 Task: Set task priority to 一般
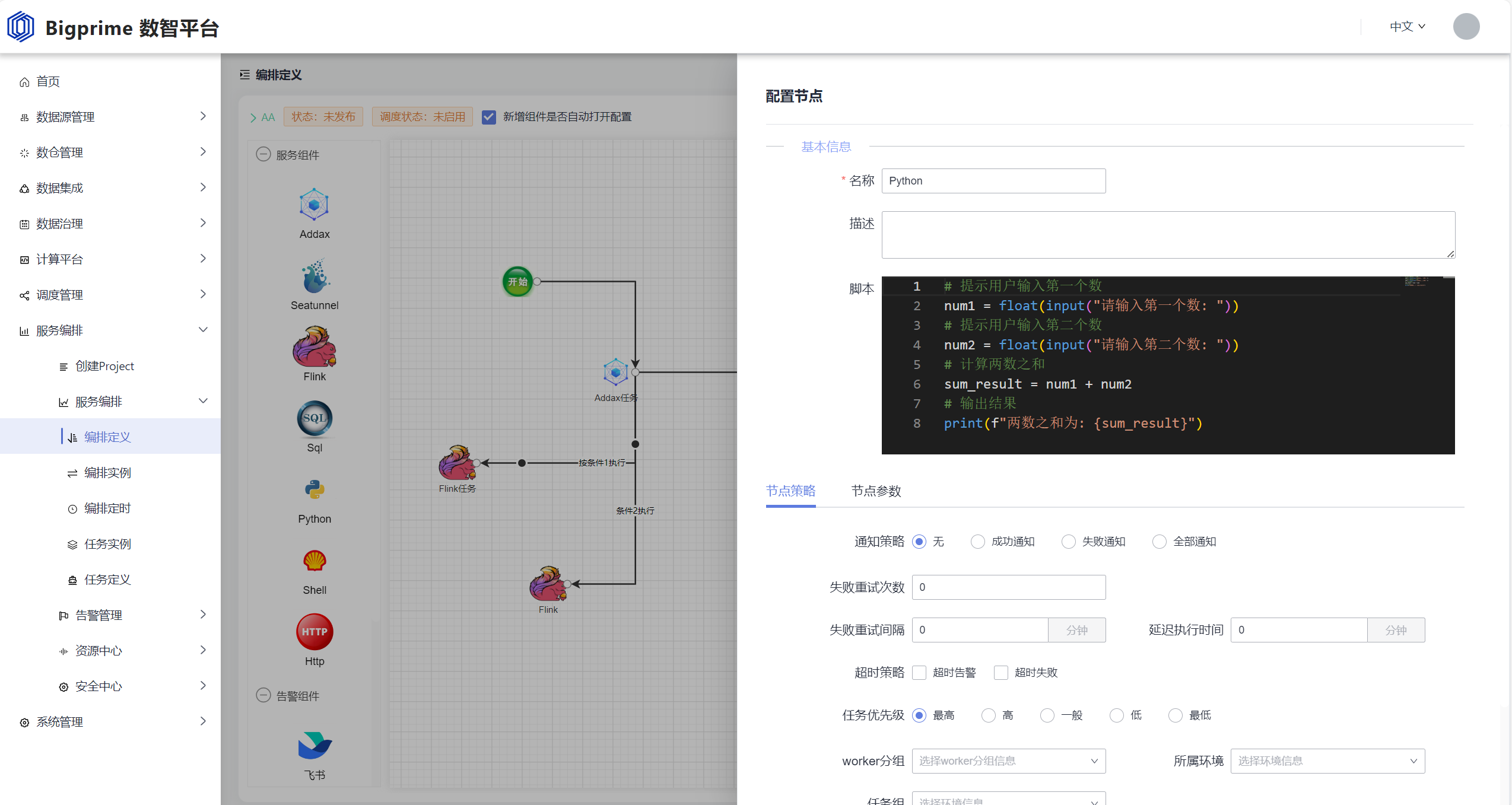(x=1047, y=715)
